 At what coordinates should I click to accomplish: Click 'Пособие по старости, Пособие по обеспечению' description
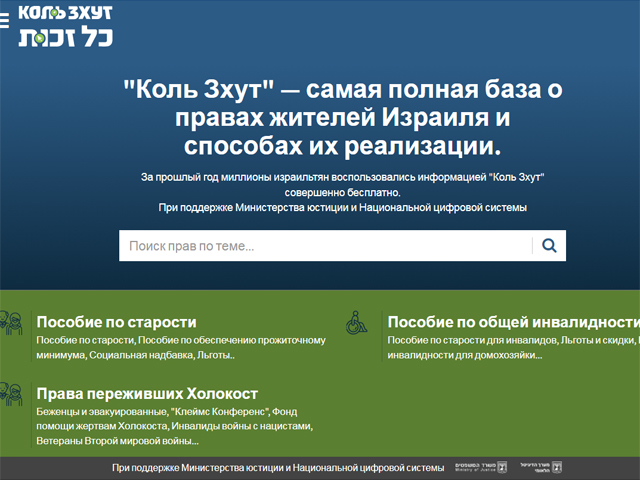[181, 348]
